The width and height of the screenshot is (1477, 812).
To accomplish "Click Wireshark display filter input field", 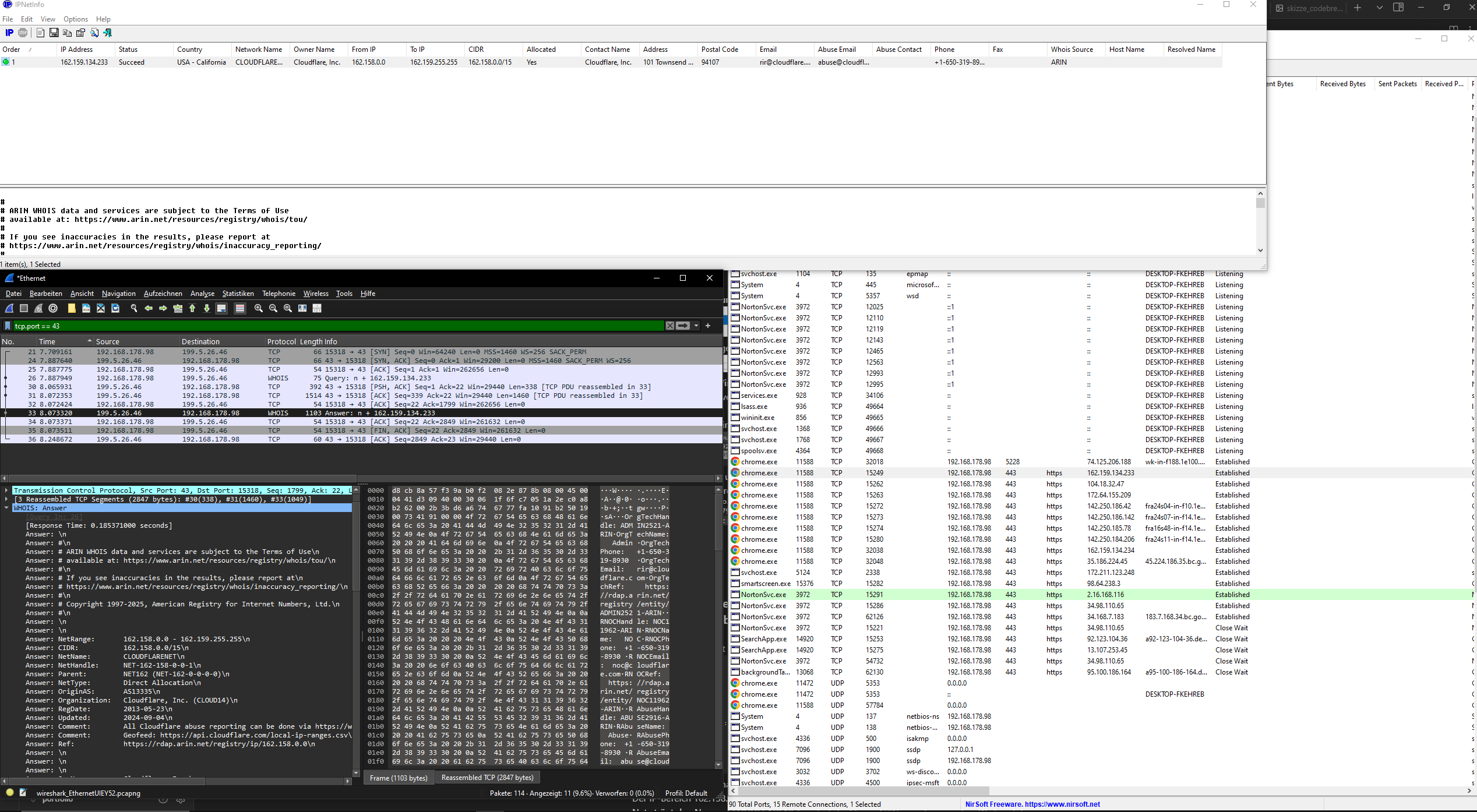I will 338,326.
